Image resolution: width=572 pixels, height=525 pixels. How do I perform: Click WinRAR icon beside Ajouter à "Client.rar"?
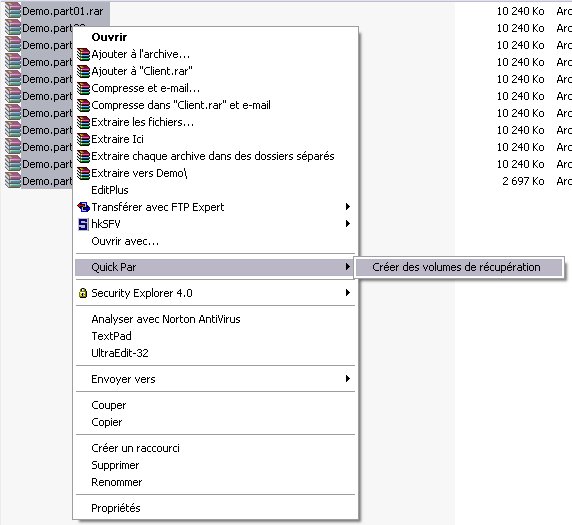point(83,71)
